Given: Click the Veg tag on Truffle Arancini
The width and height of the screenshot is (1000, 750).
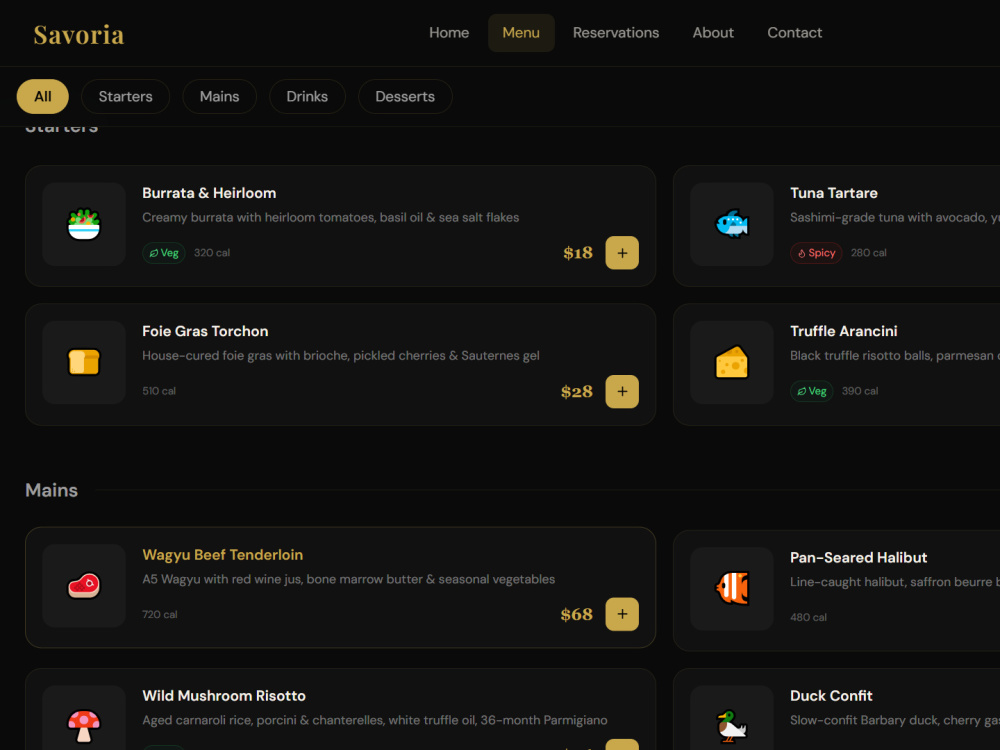Looking at the screenshot, I should (811, 391).
